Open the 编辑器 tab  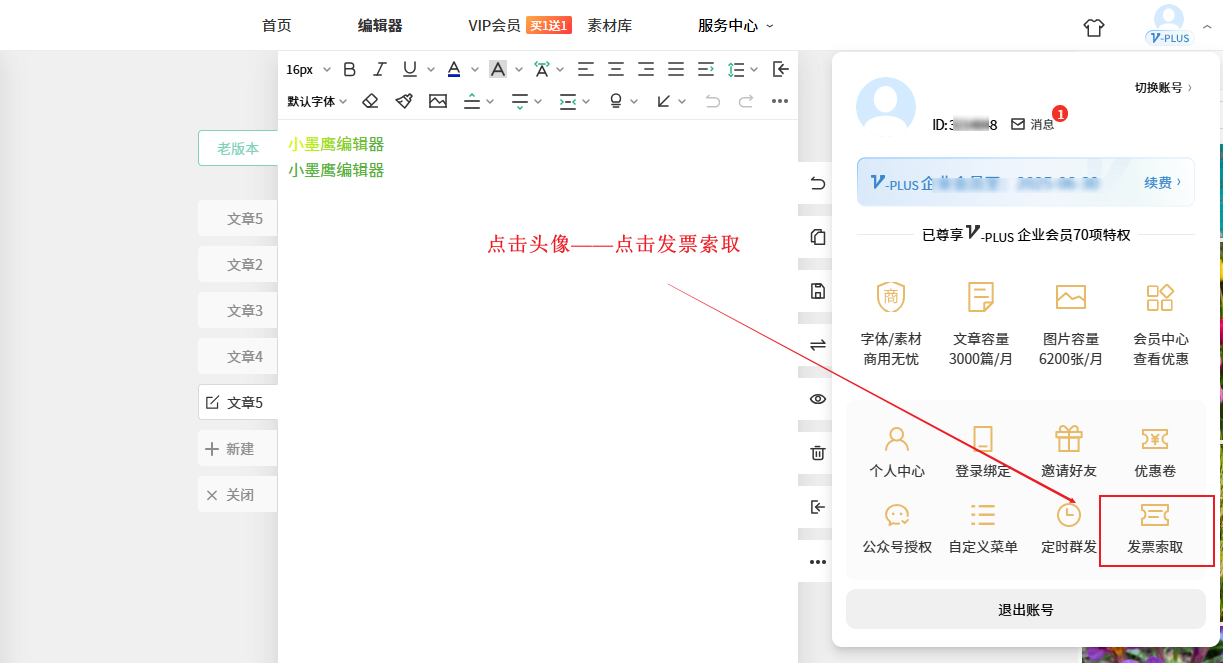[x=380, y=26]
